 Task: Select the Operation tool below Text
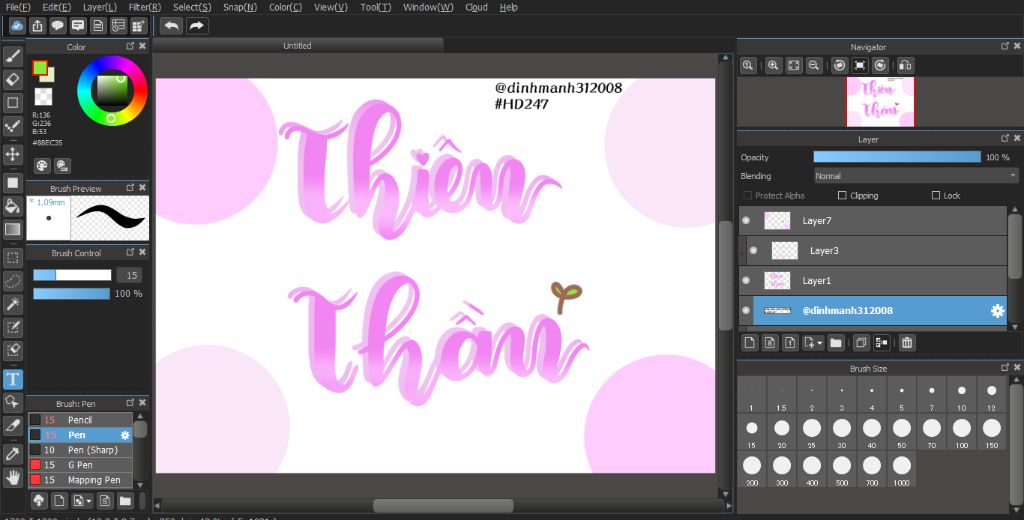click(x=12, y=402)
